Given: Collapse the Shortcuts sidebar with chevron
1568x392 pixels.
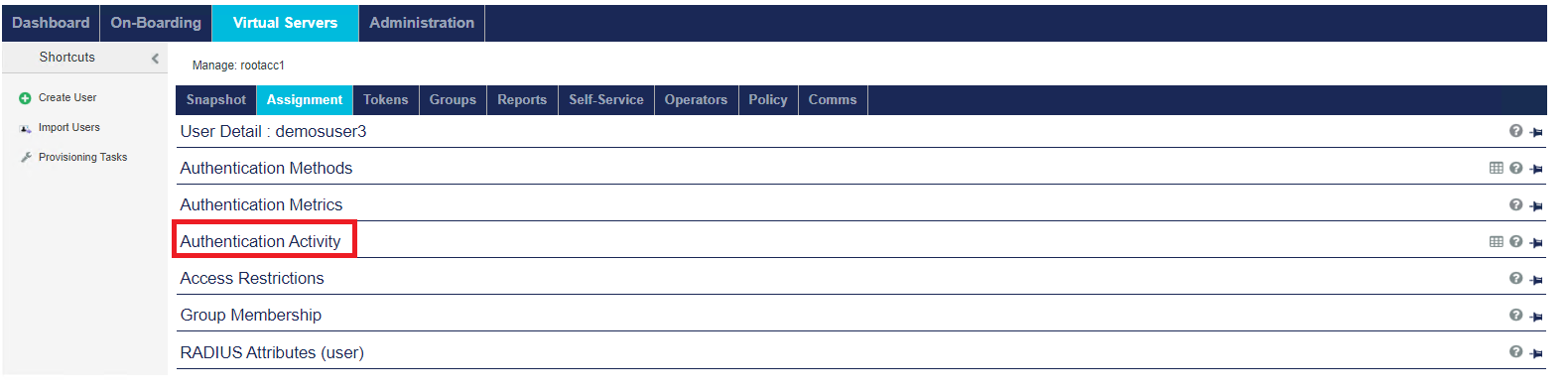Looking at the screenshot, I should 155,58.
